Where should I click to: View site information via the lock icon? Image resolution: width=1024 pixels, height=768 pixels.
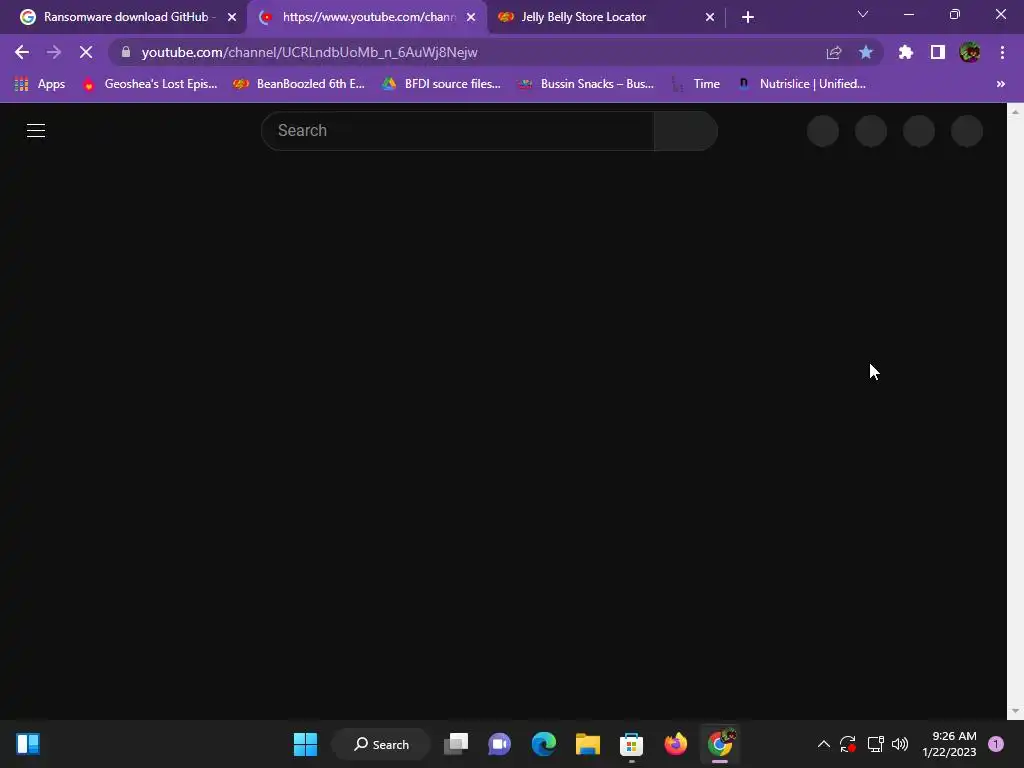pos(126,52)
